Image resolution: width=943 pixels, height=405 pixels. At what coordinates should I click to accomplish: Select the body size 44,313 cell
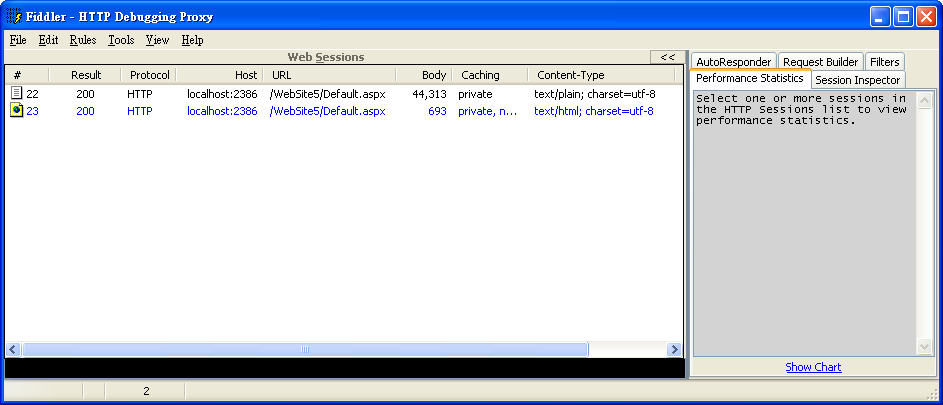pyautogui.click(x=429, y=94)
